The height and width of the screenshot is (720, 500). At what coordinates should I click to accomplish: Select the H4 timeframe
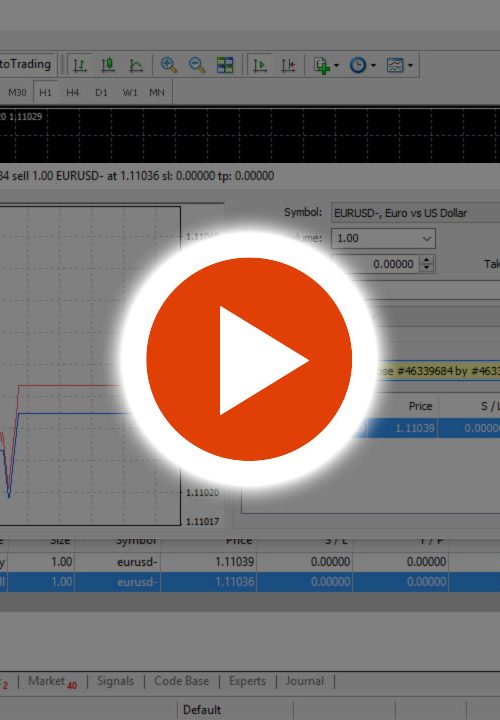(x=73, y=92)
